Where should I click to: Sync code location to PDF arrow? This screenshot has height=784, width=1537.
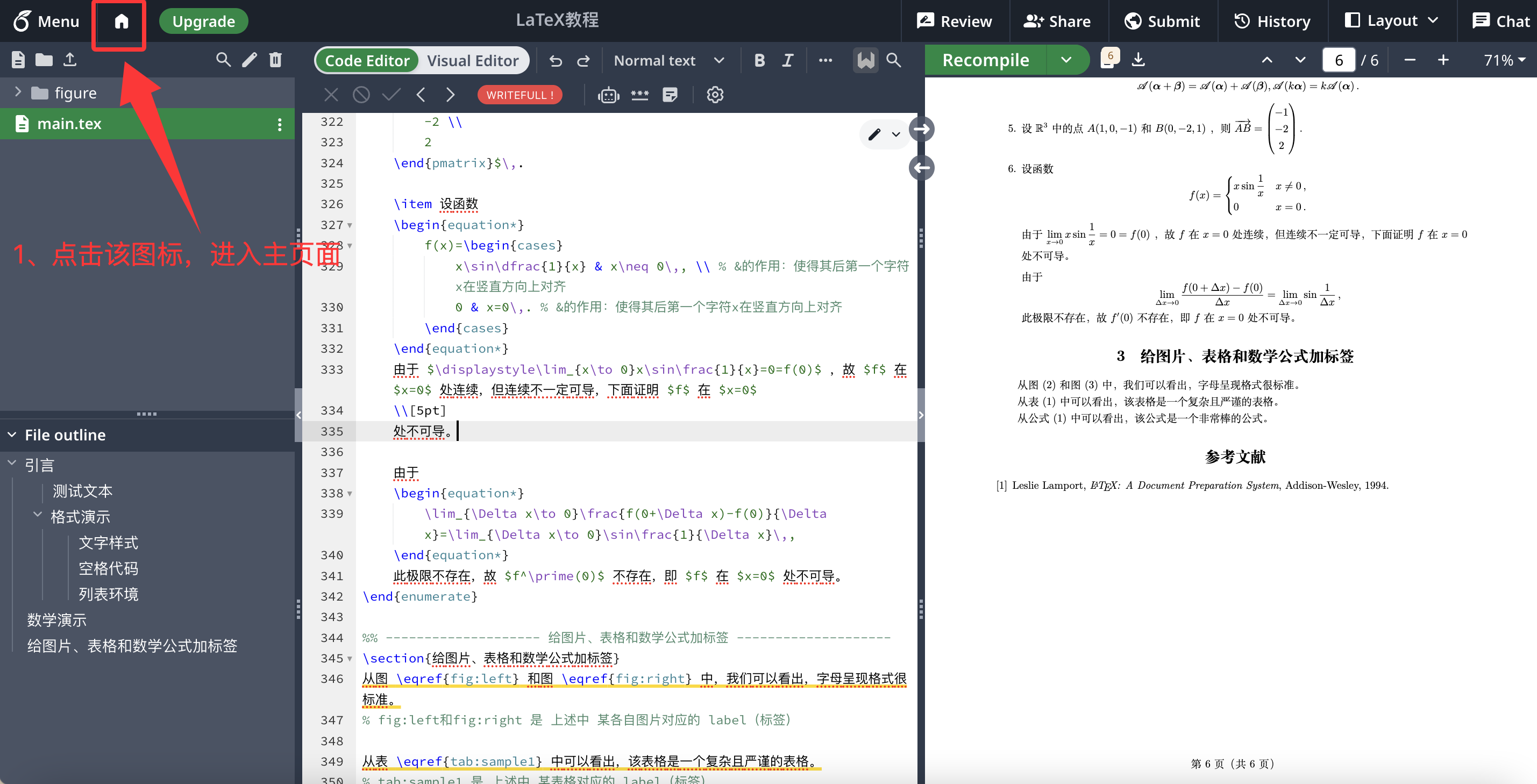click(x=922, y=129)
